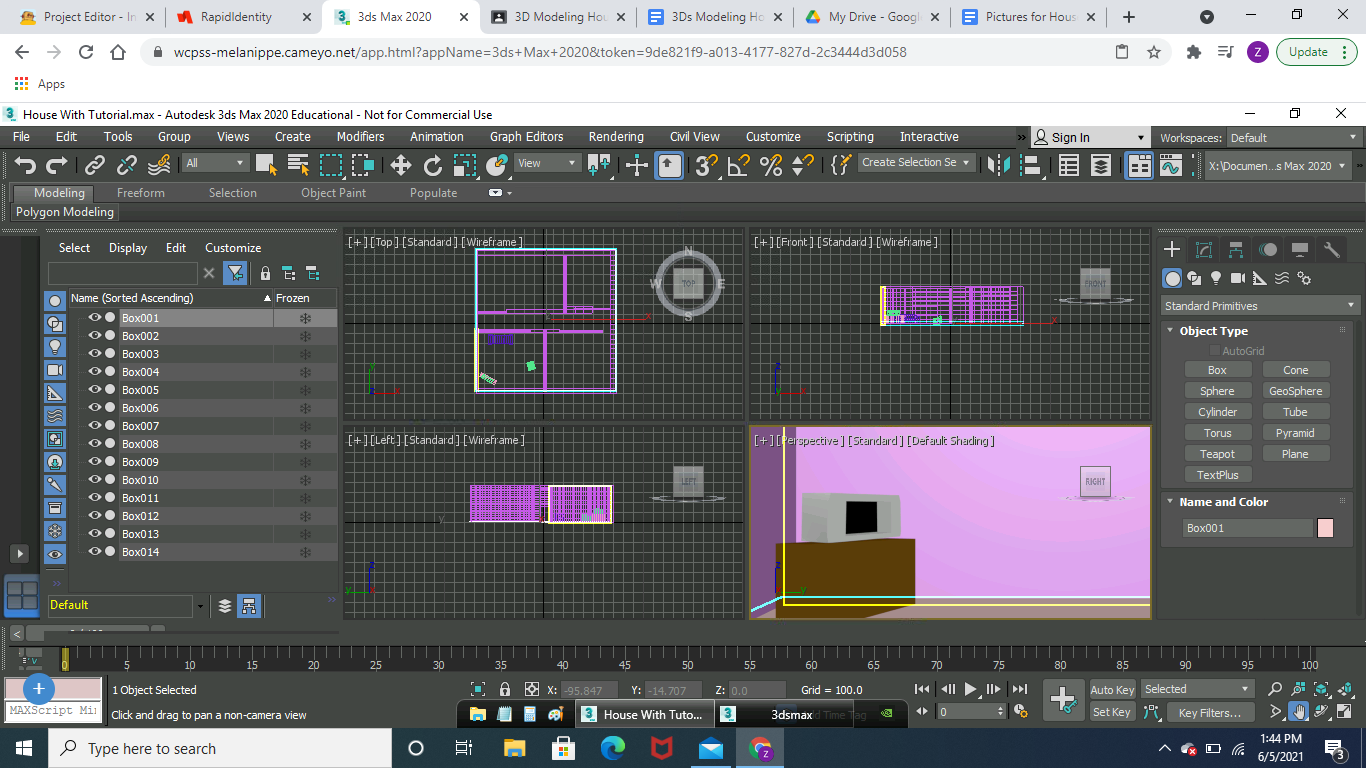Switch to the Object Paint ribbon tab
This screenshot has height=768, width=1366.
333,193
